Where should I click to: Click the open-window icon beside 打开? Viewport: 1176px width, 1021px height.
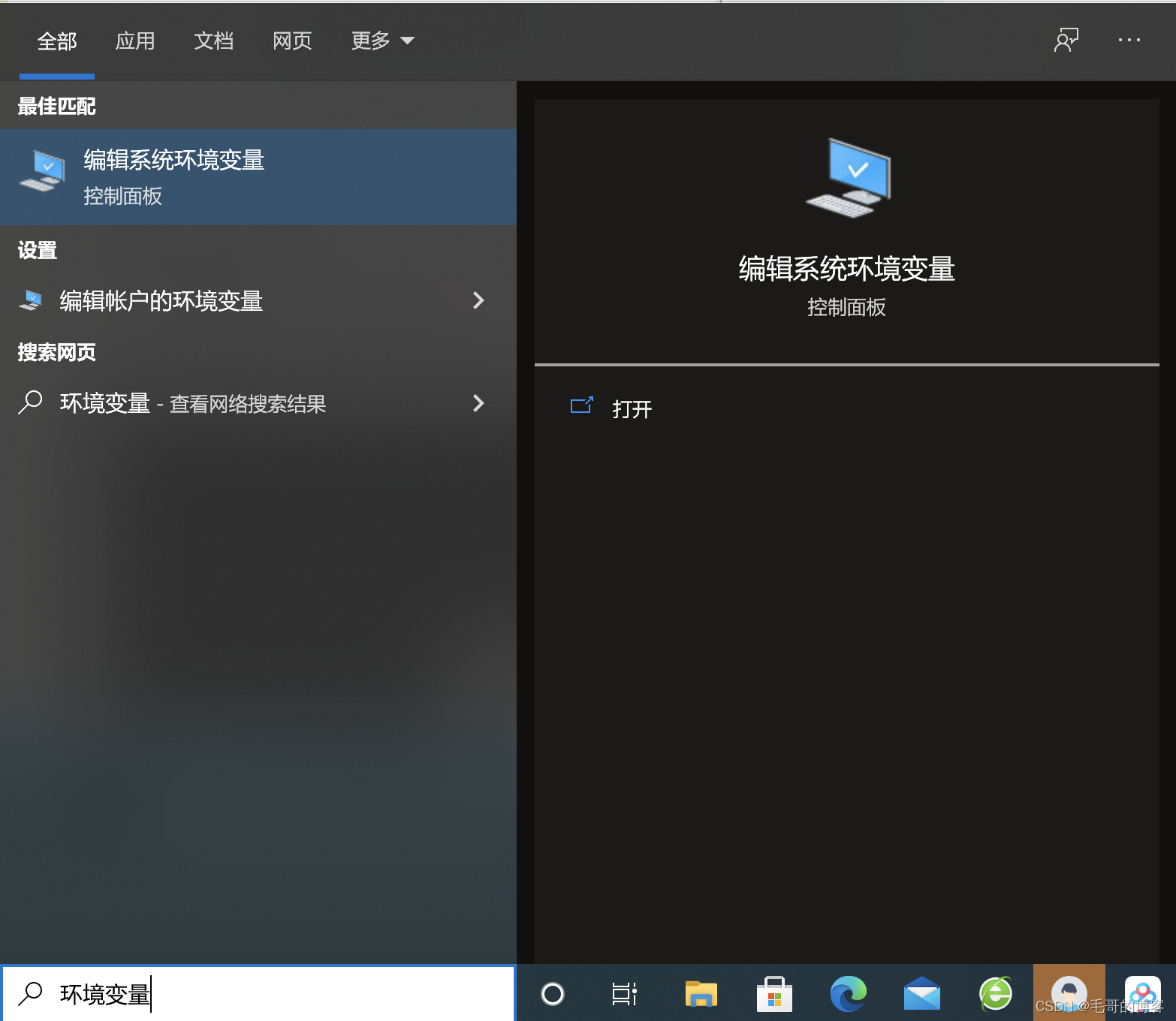[582, 406]
